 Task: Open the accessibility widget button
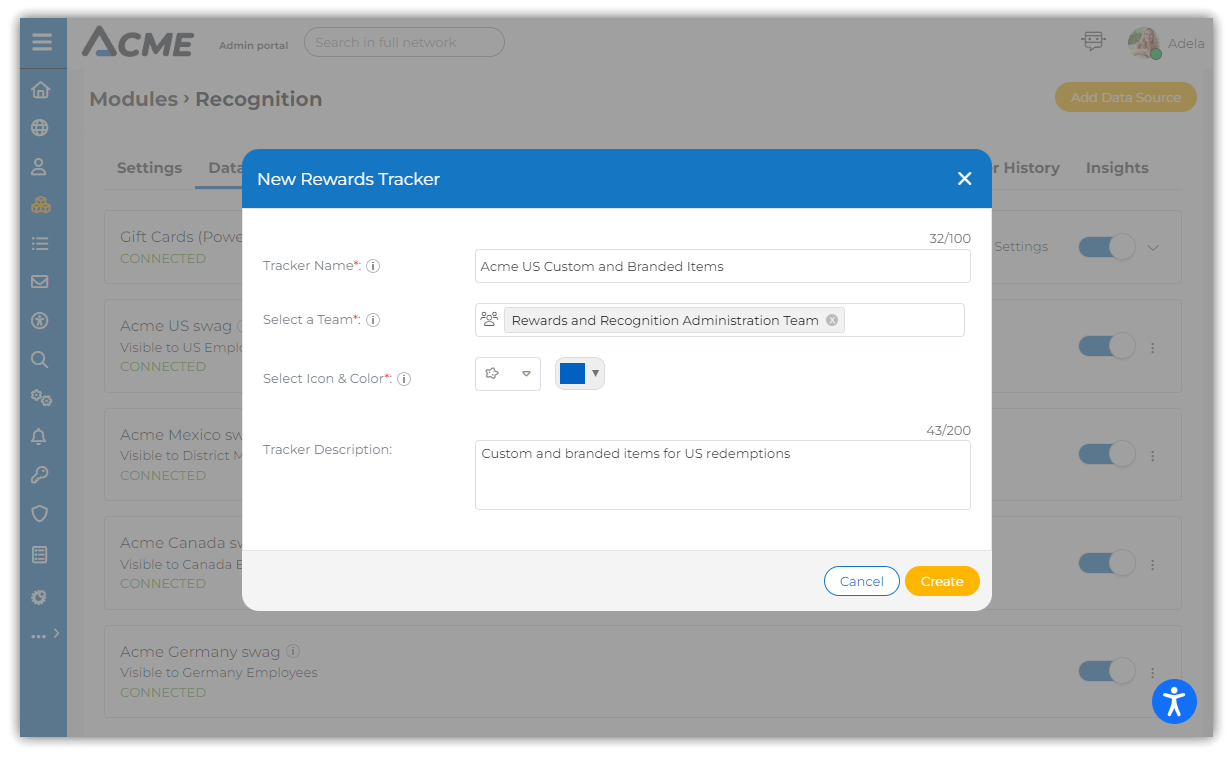(x=1174, y=701)
